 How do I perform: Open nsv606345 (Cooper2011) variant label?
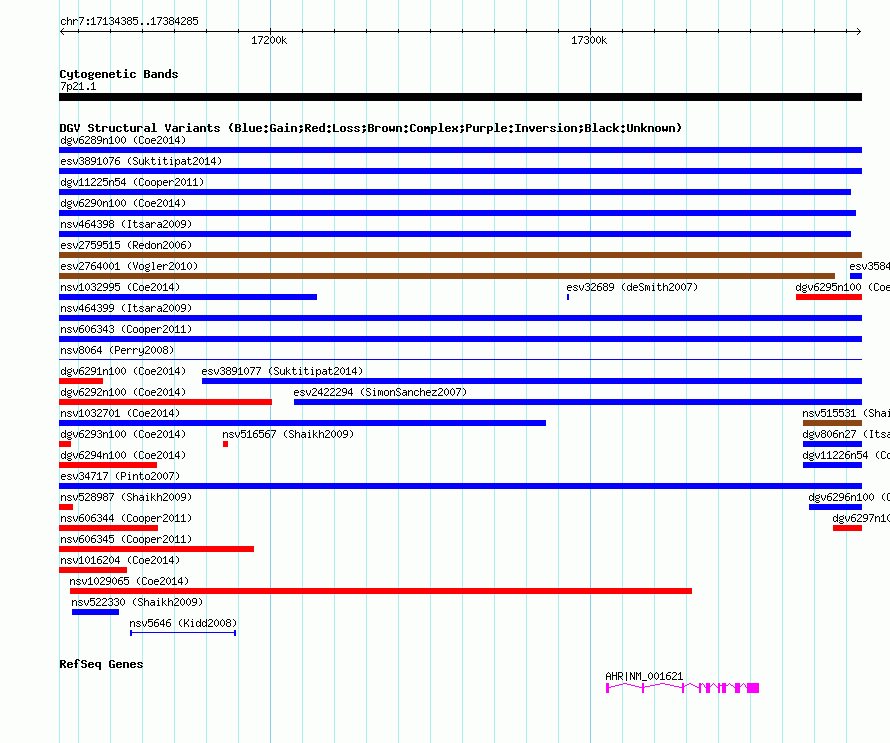[x=126, y=539]
